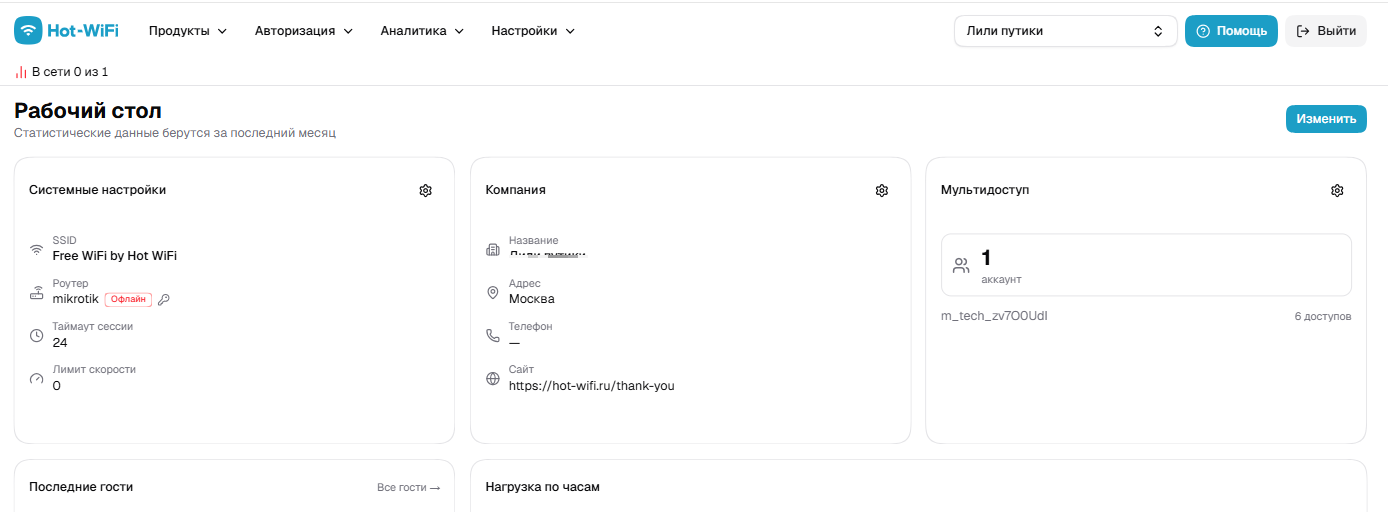The image size is (1388, 512).
Task: Expand the Лили путики account selector
Action: click(x=1065, y=31)
